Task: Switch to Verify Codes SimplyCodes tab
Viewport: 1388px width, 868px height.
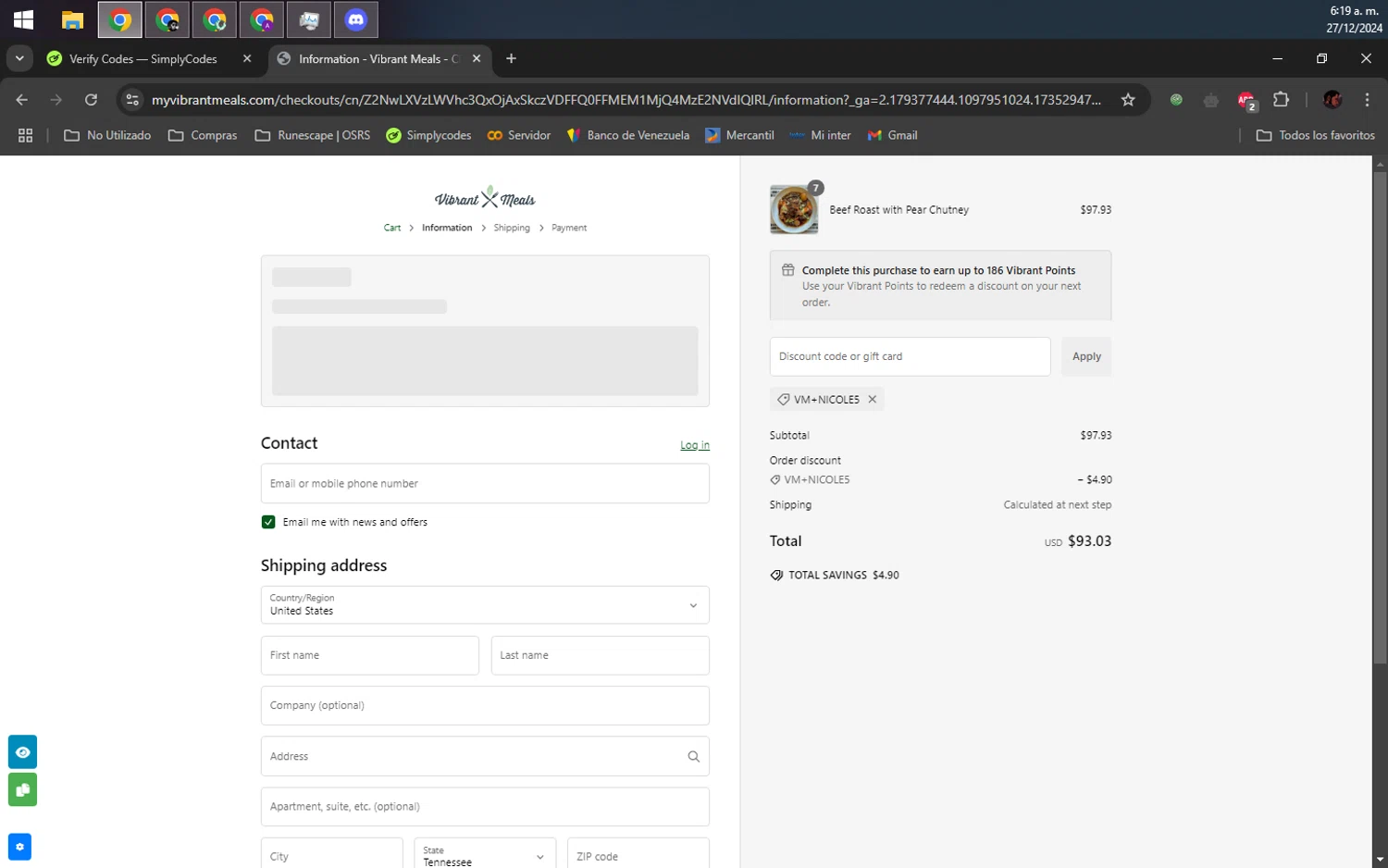Action: click(x=143, y=58)
